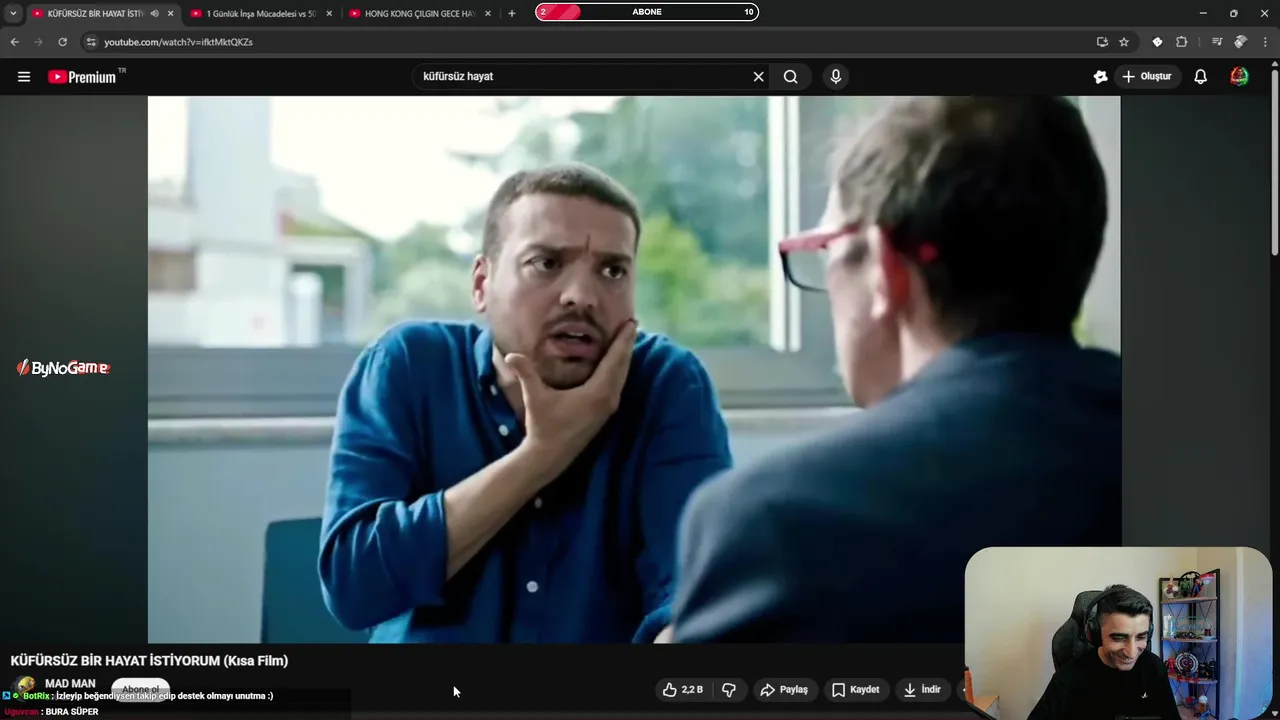Mute audio on the first tab speaker icon
Viewport: 1280px width, 720px height.
tap(154, 13)
